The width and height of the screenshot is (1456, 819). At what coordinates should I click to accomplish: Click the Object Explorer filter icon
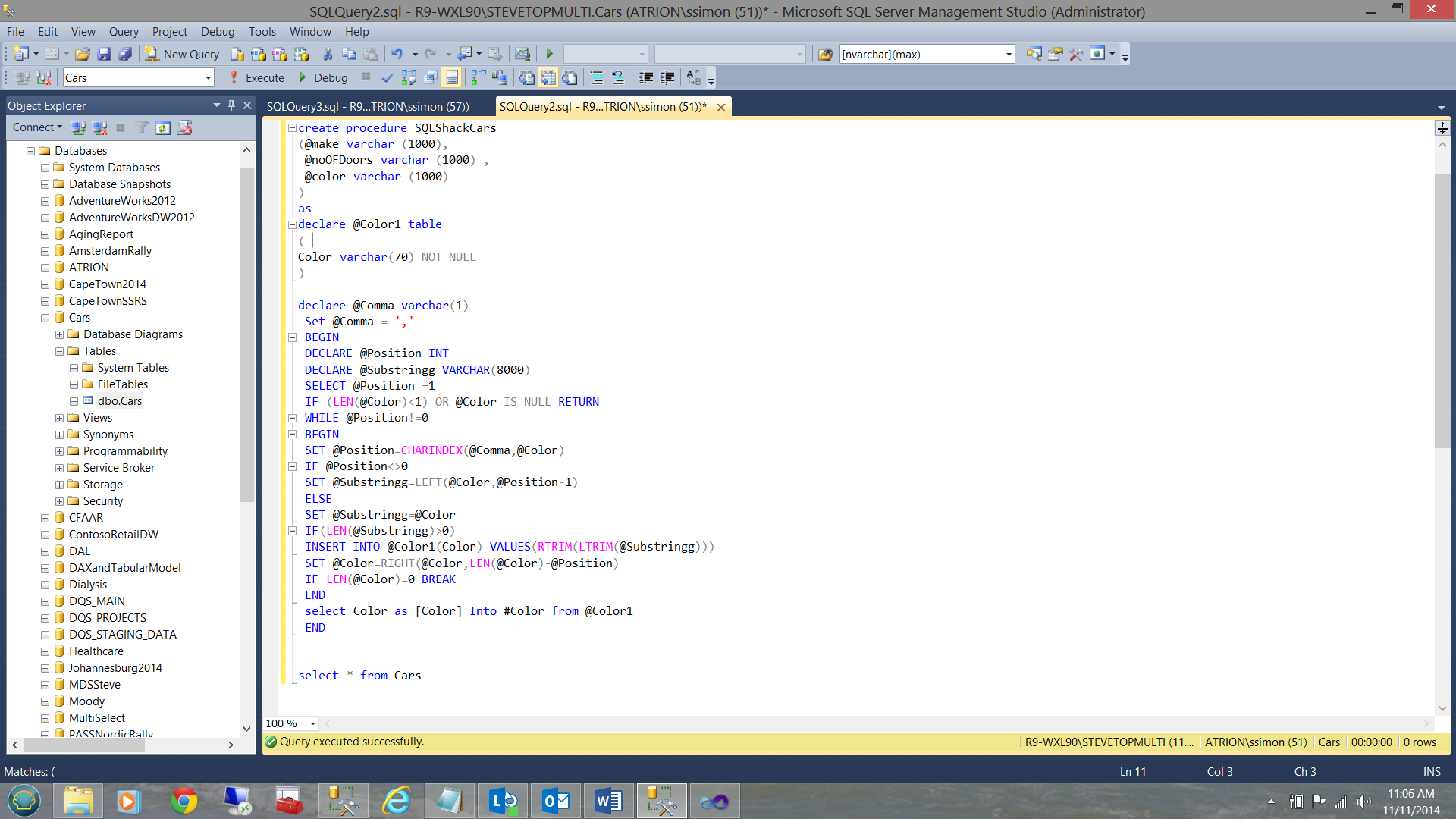pyautogui.click(x=141, y=128)
